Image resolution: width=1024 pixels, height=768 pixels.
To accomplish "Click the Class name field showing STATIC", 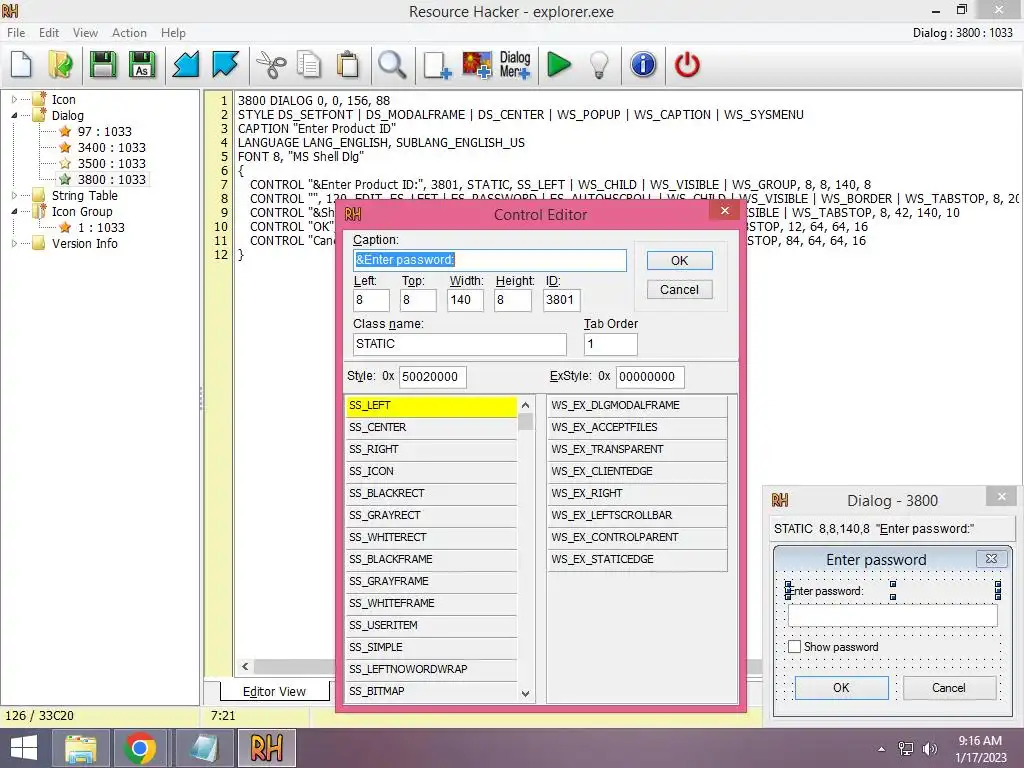I will coord(460,344).
